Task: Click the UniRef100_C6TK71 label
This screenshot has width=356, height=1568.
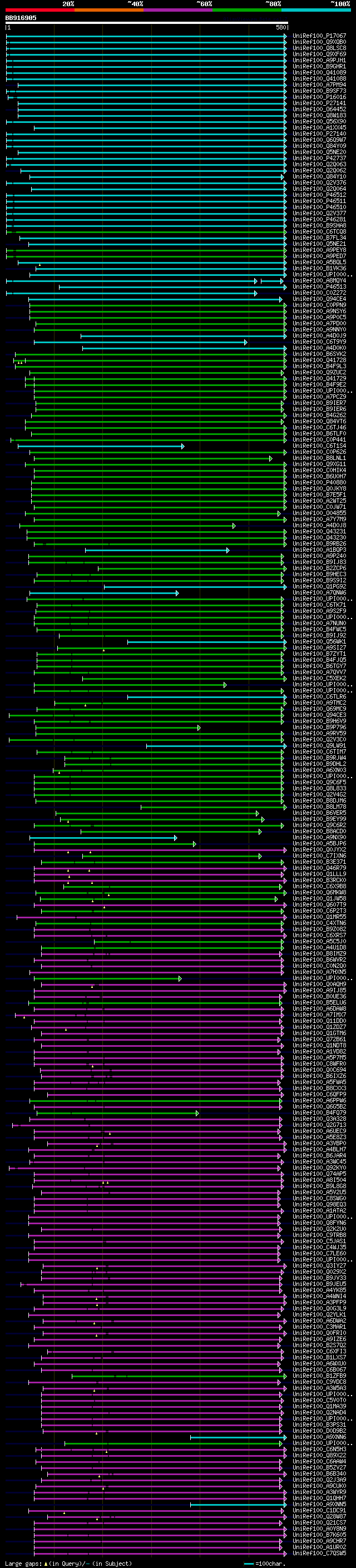Action: 319,605
